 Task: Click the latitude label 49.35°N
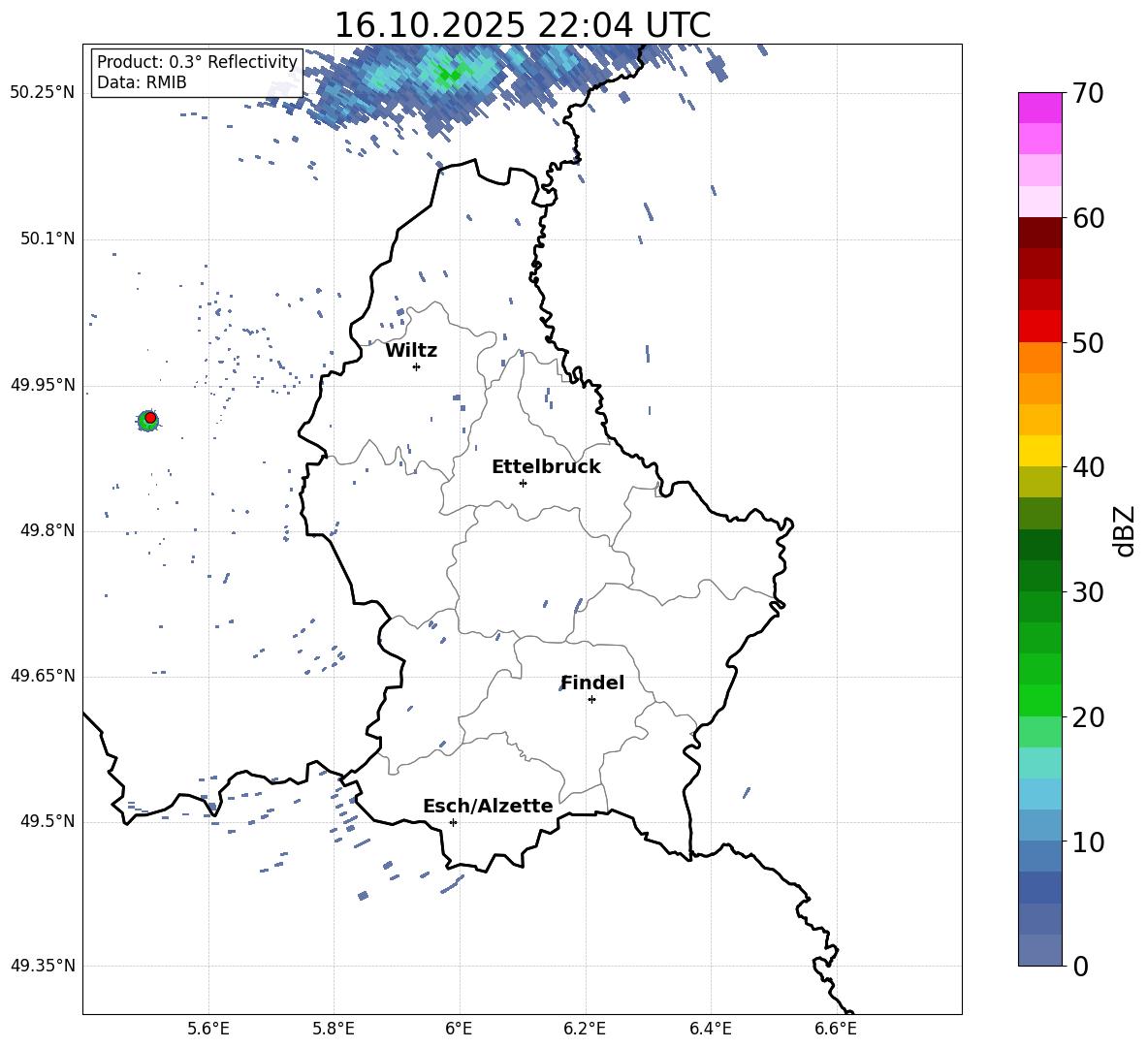pyautogui.click(x=43, y=966)
